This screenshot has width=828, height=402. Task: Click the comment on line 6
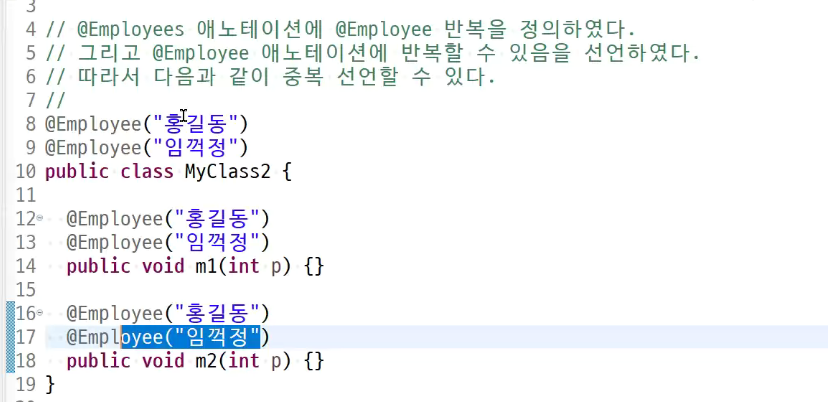click(x=270, y=77)
